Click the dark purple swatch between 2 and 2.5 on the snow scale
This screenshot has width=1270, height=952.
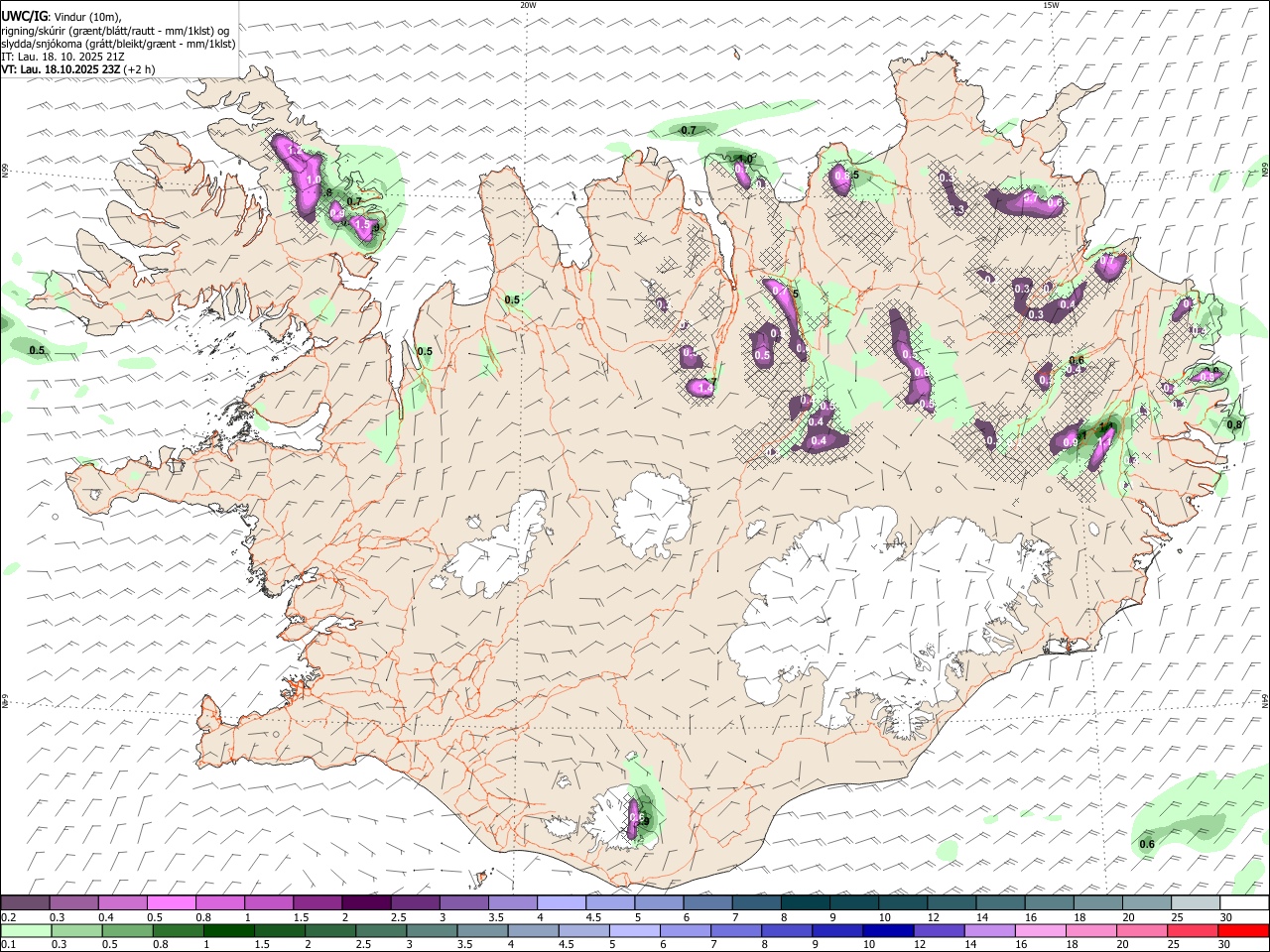[x=366, y=903]
